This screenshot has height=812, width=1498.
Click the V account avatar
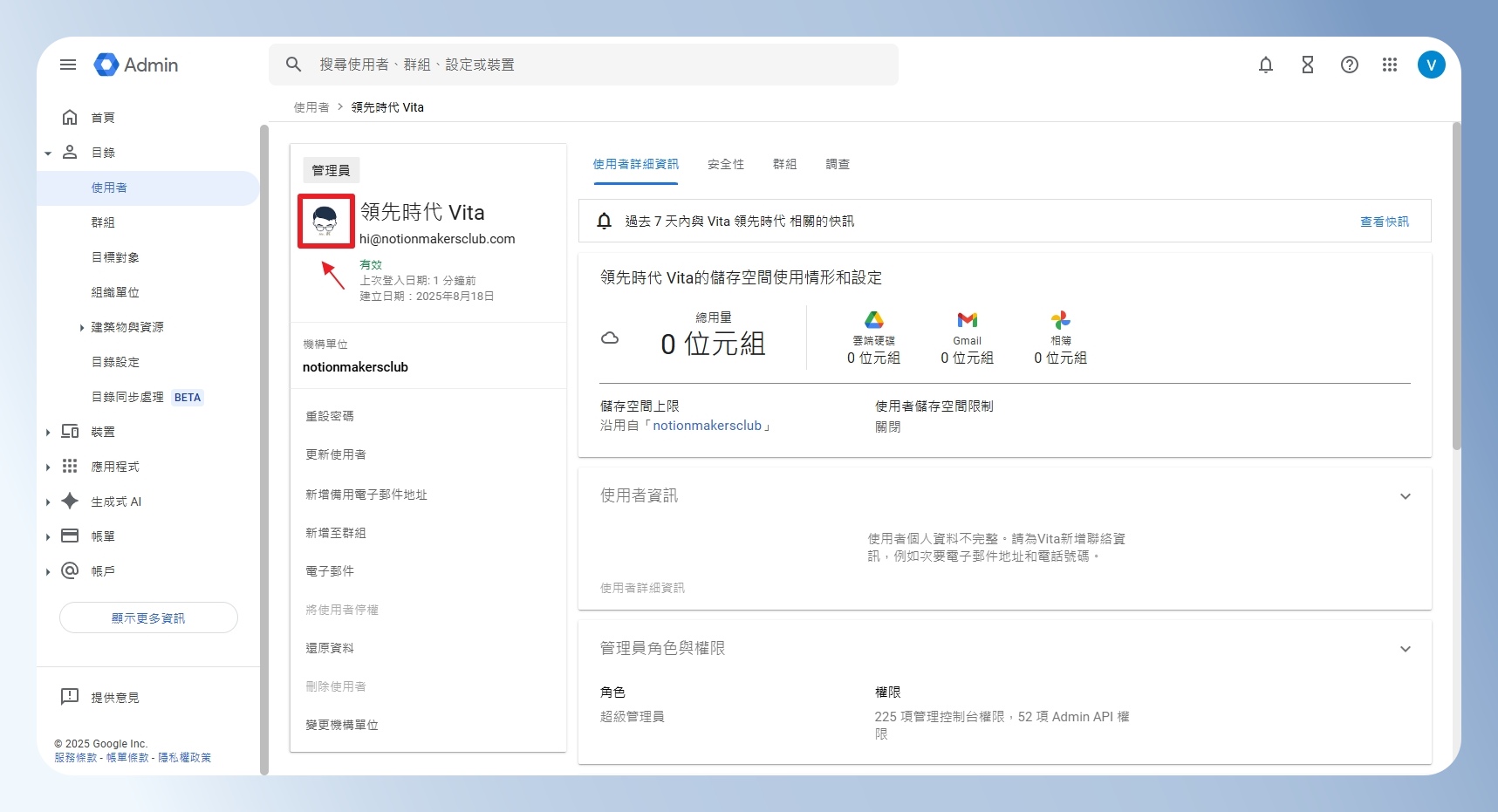pyautogui.click(x=1432, y=65)
